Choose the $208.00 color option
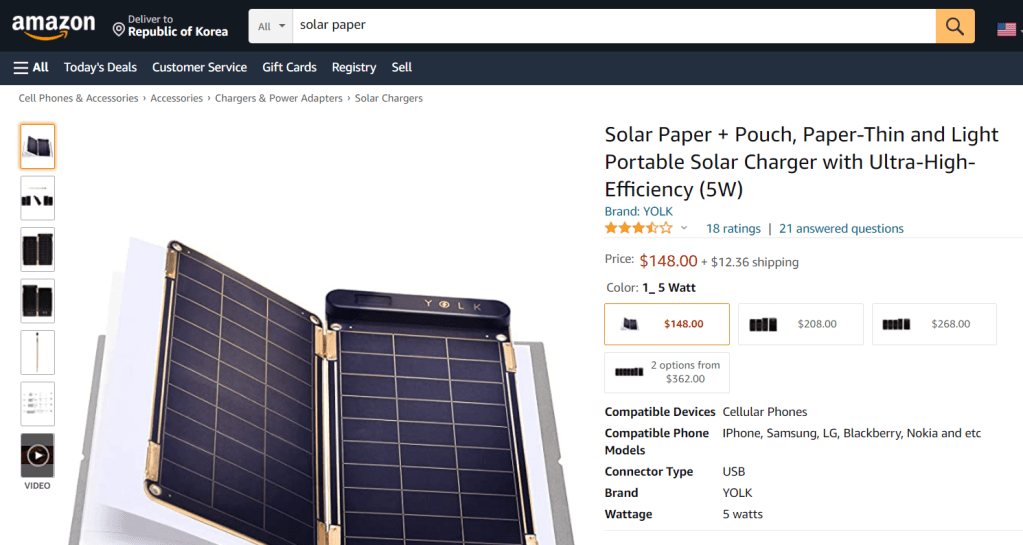This screenshot has height=545, width=1023. point(800,324)
